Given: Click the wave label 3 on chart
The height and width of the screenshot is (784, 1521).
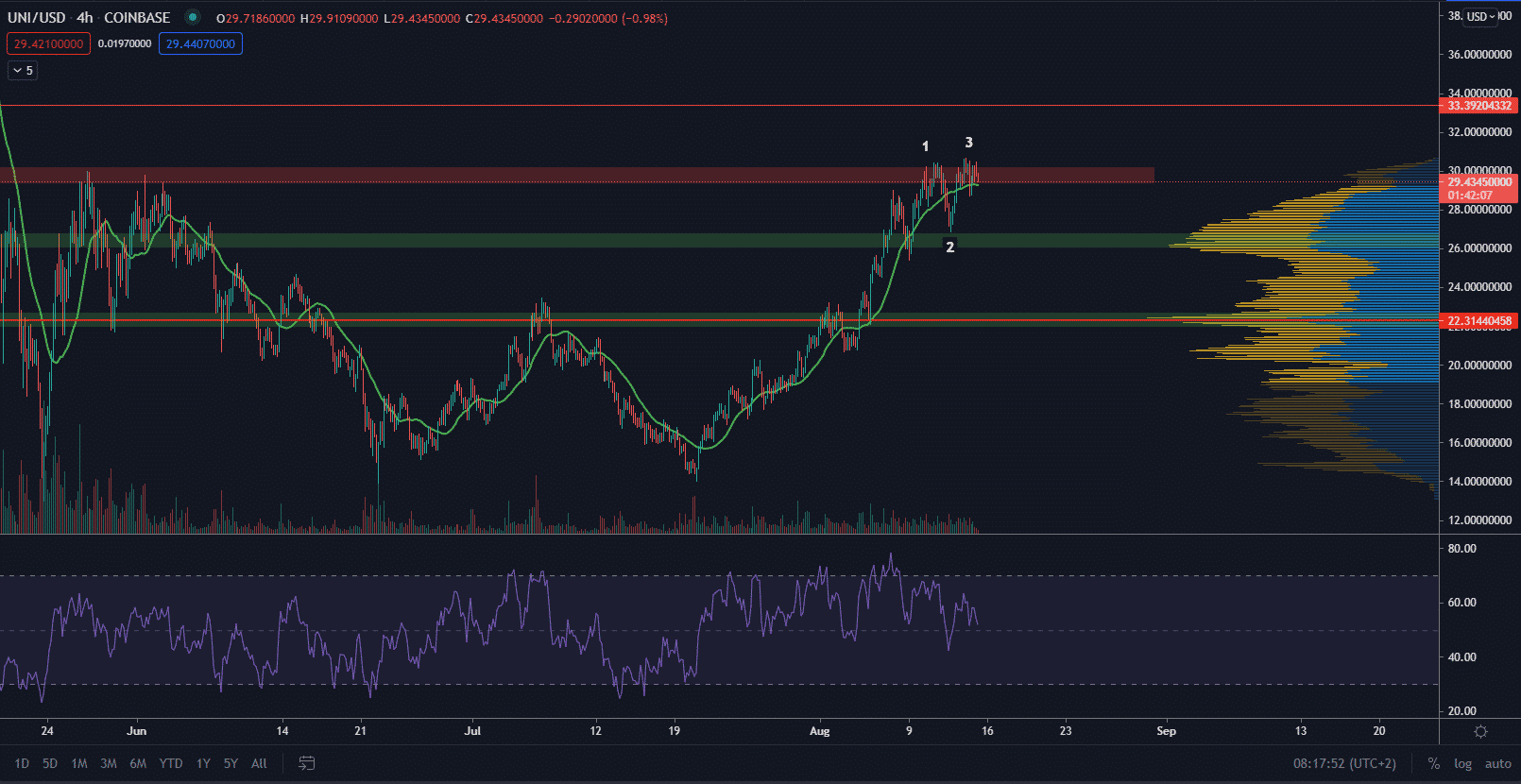Looking at the screenshot, I should [x=968, y=143].
